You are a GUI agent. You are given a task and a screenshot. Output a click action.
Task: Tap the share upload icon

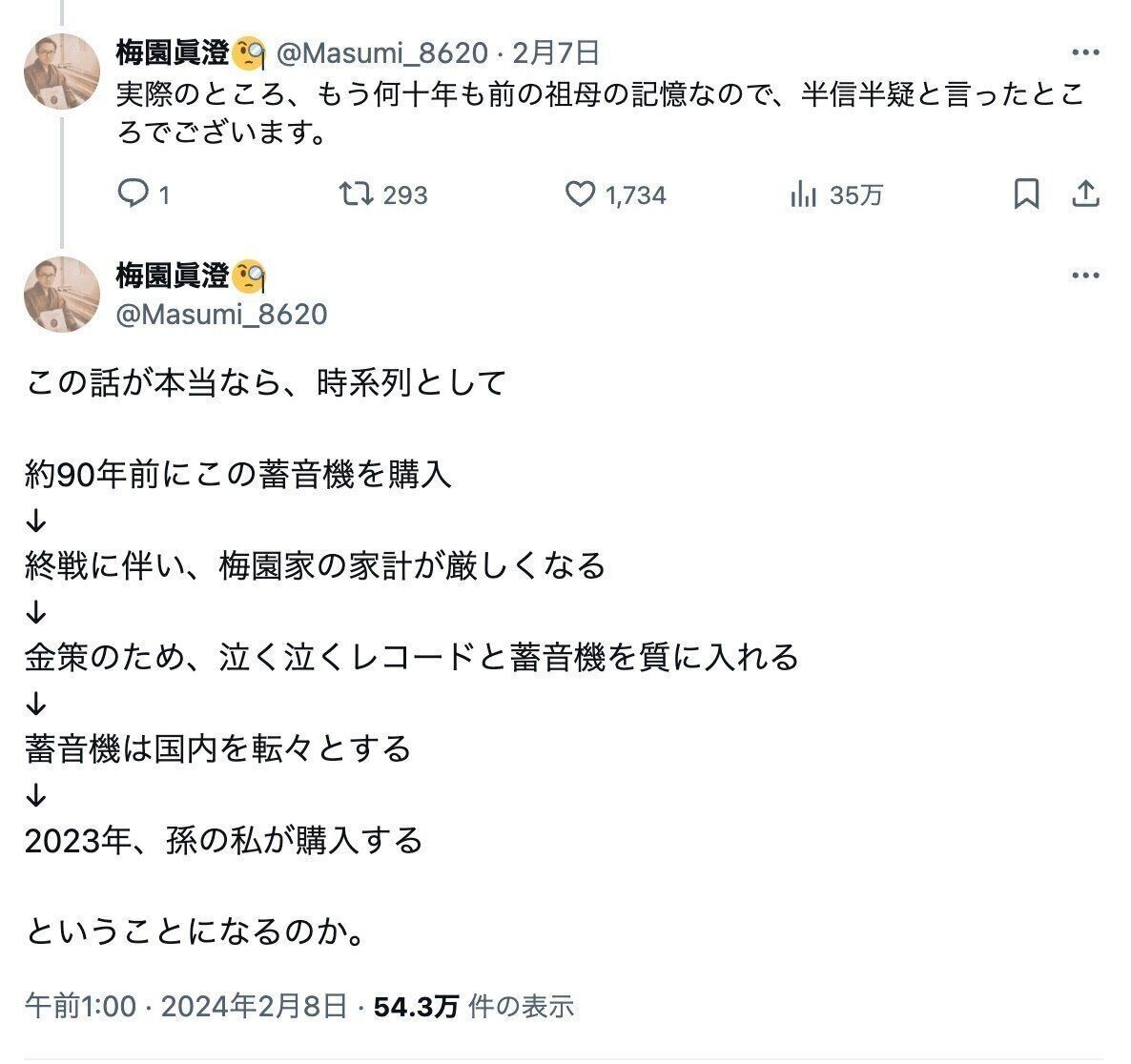click(x=1086, y=194)
